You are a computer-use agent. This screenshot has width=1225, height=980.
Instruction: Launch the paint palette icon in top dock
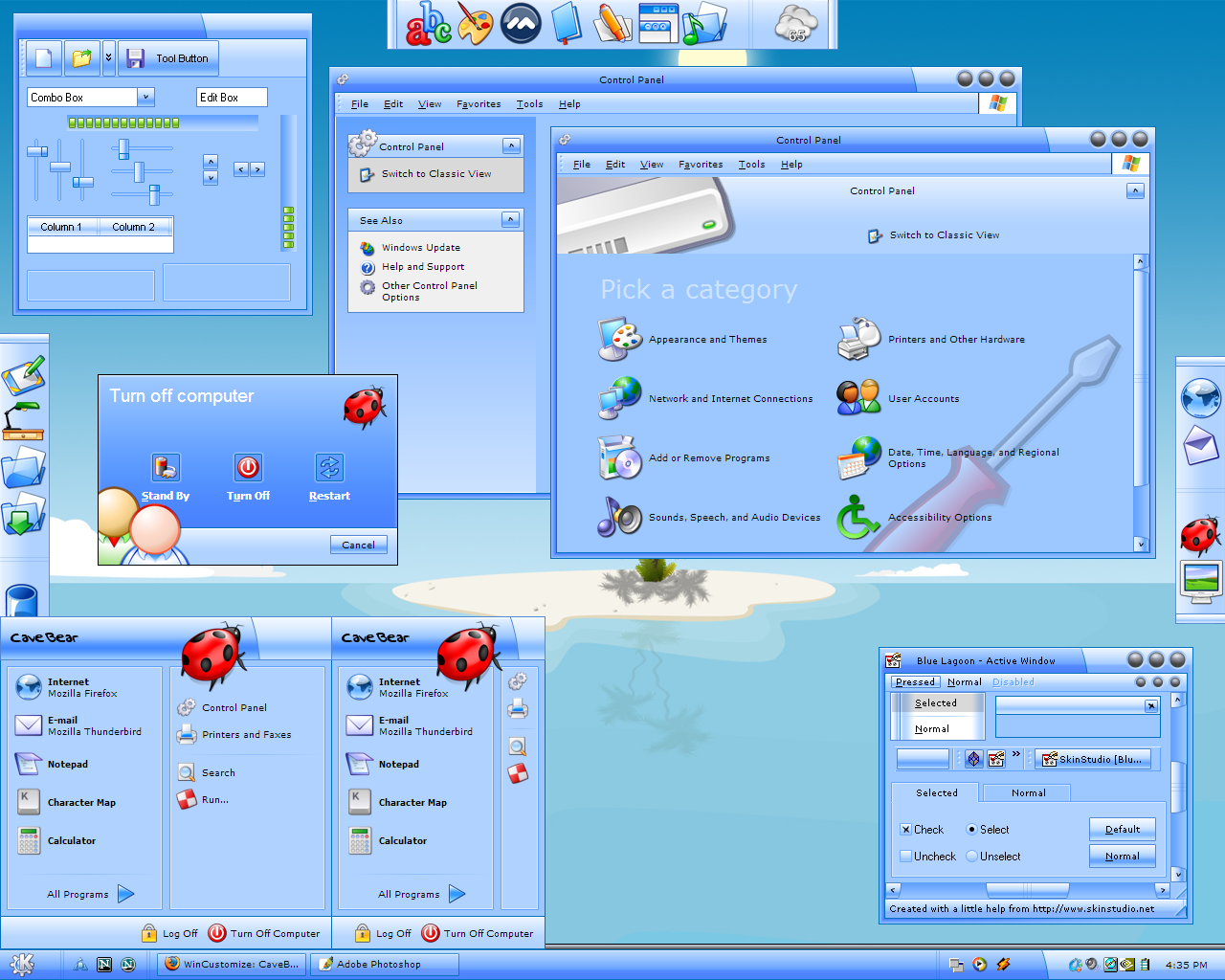click(x=475, y=24)
